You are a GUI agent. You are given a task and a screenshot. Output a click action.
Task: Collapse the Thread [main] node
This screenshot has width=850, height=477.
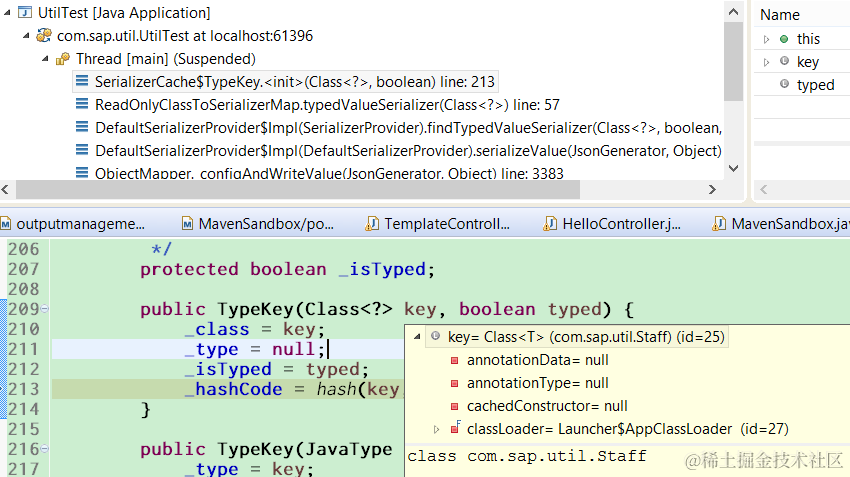point(45,59)
